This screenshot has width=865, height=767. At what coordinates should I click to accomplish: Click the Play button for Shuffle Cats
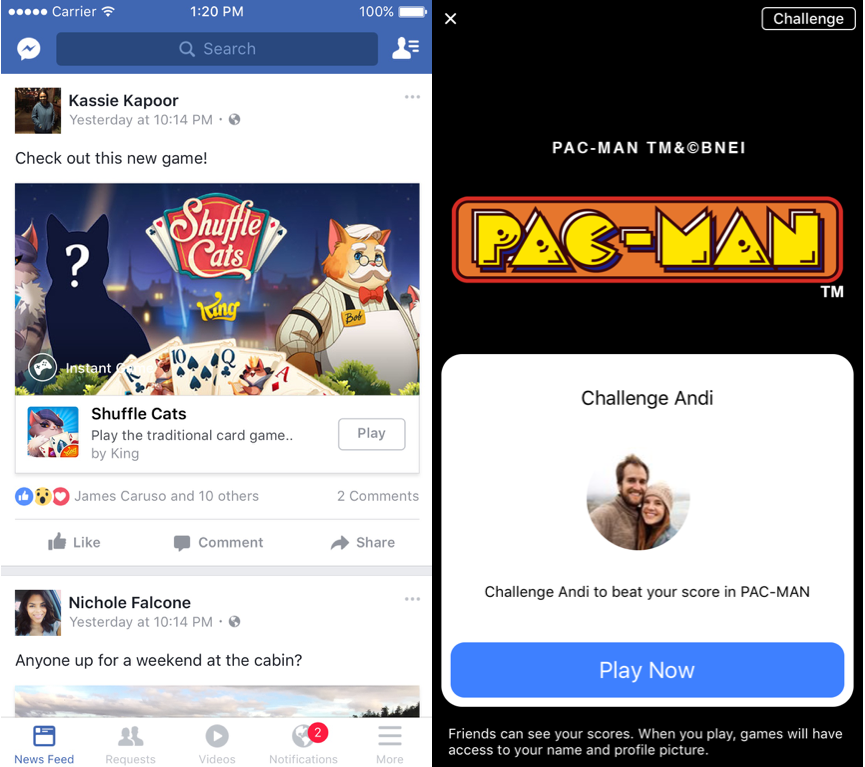click(x=371, y=434)
